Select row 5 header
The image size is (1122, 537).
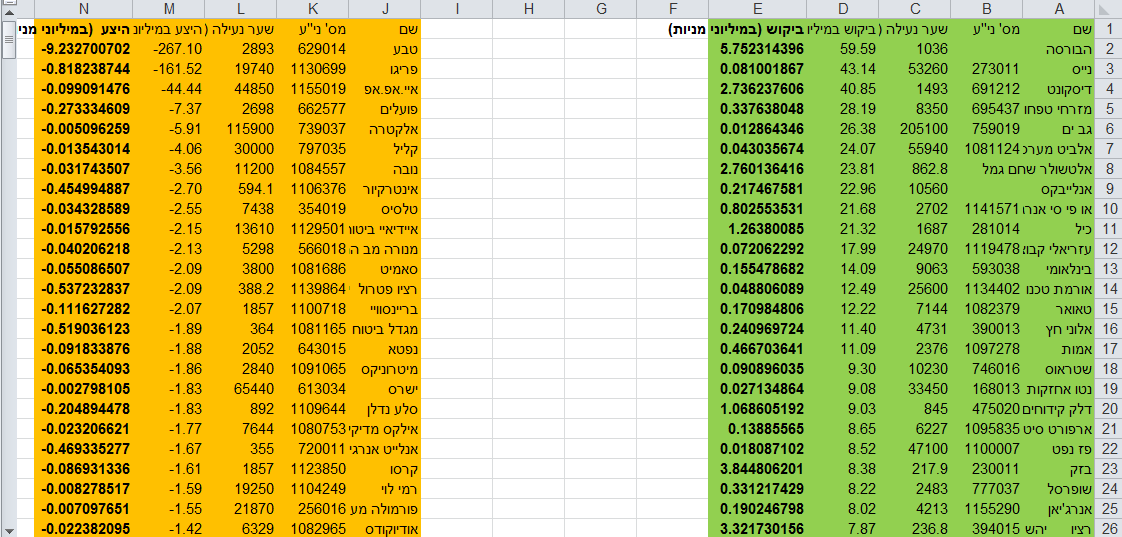1108,110
